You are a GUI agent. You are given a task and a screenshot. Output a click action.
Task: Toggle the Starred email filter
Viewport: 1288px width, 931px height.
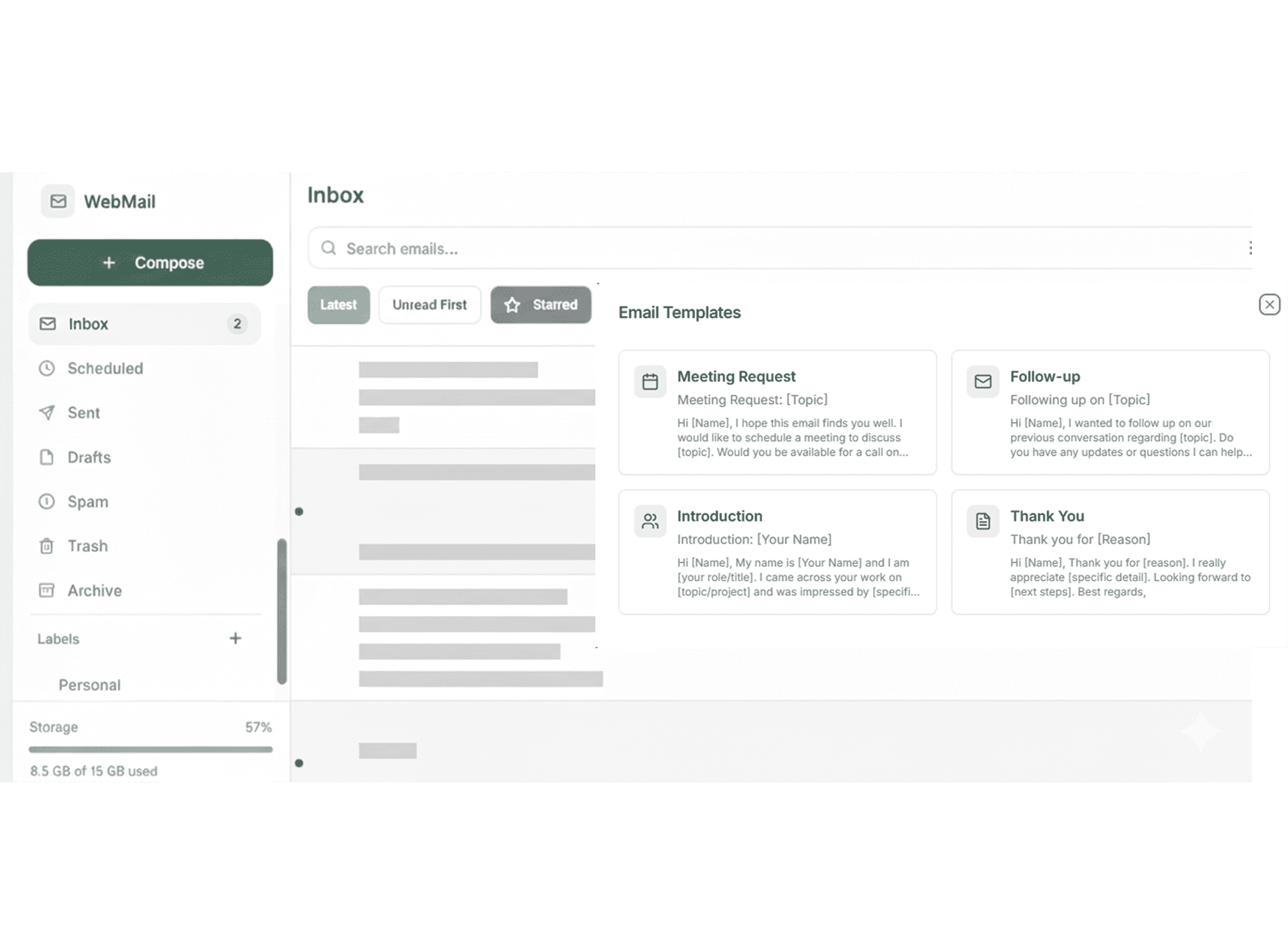541,304
